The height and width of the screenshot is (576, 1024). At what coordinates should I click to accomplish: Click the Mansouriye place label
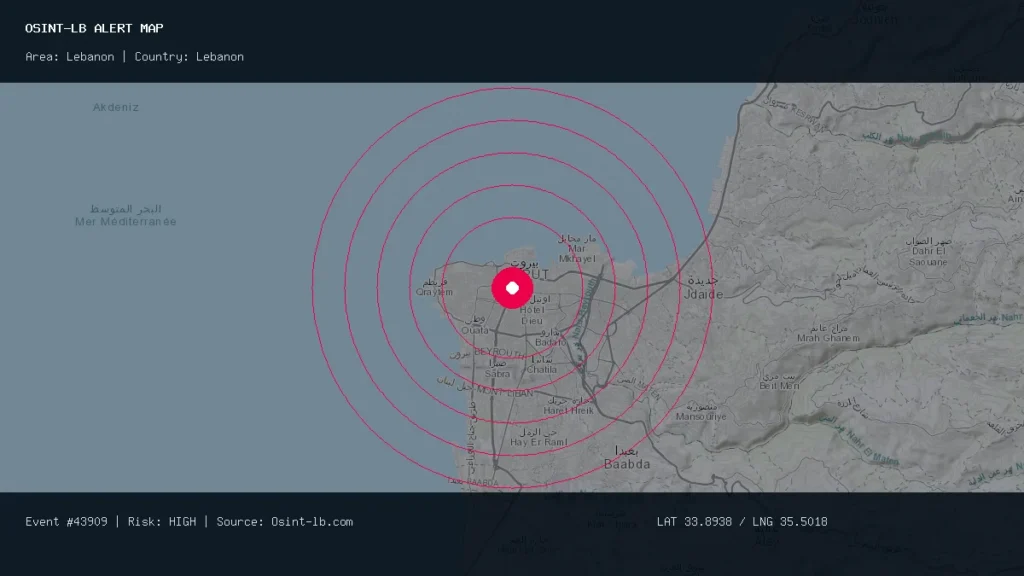(701, 416)
